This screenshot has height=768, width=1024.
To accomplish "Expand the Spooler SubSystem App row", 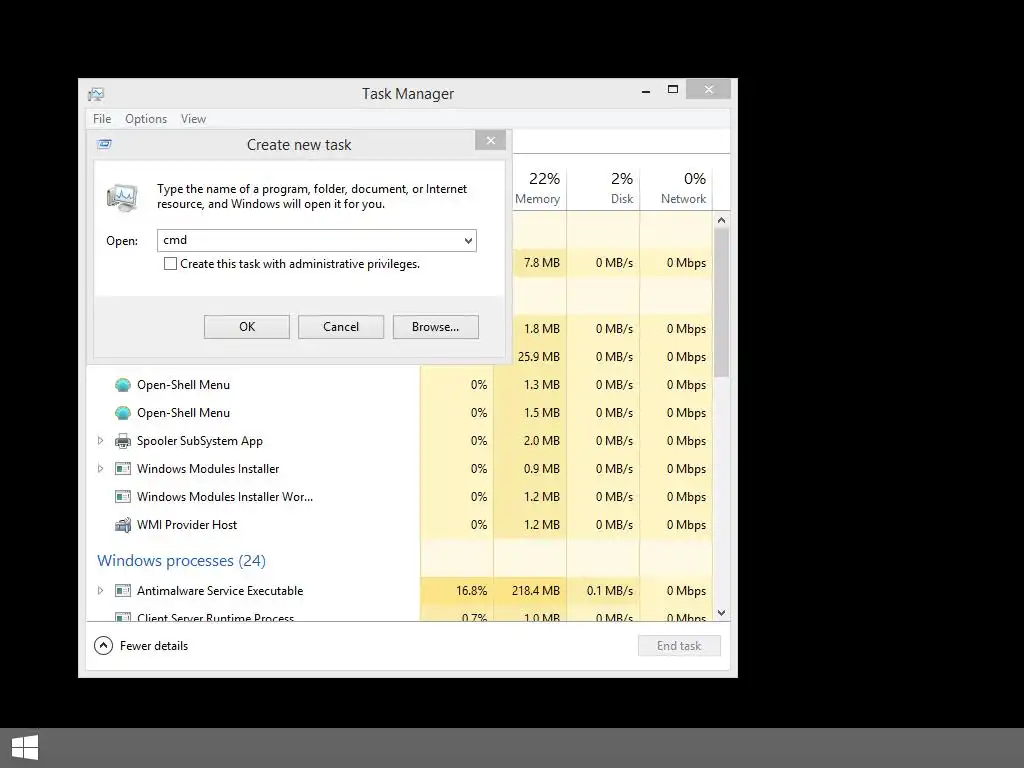I will (100, 441).
